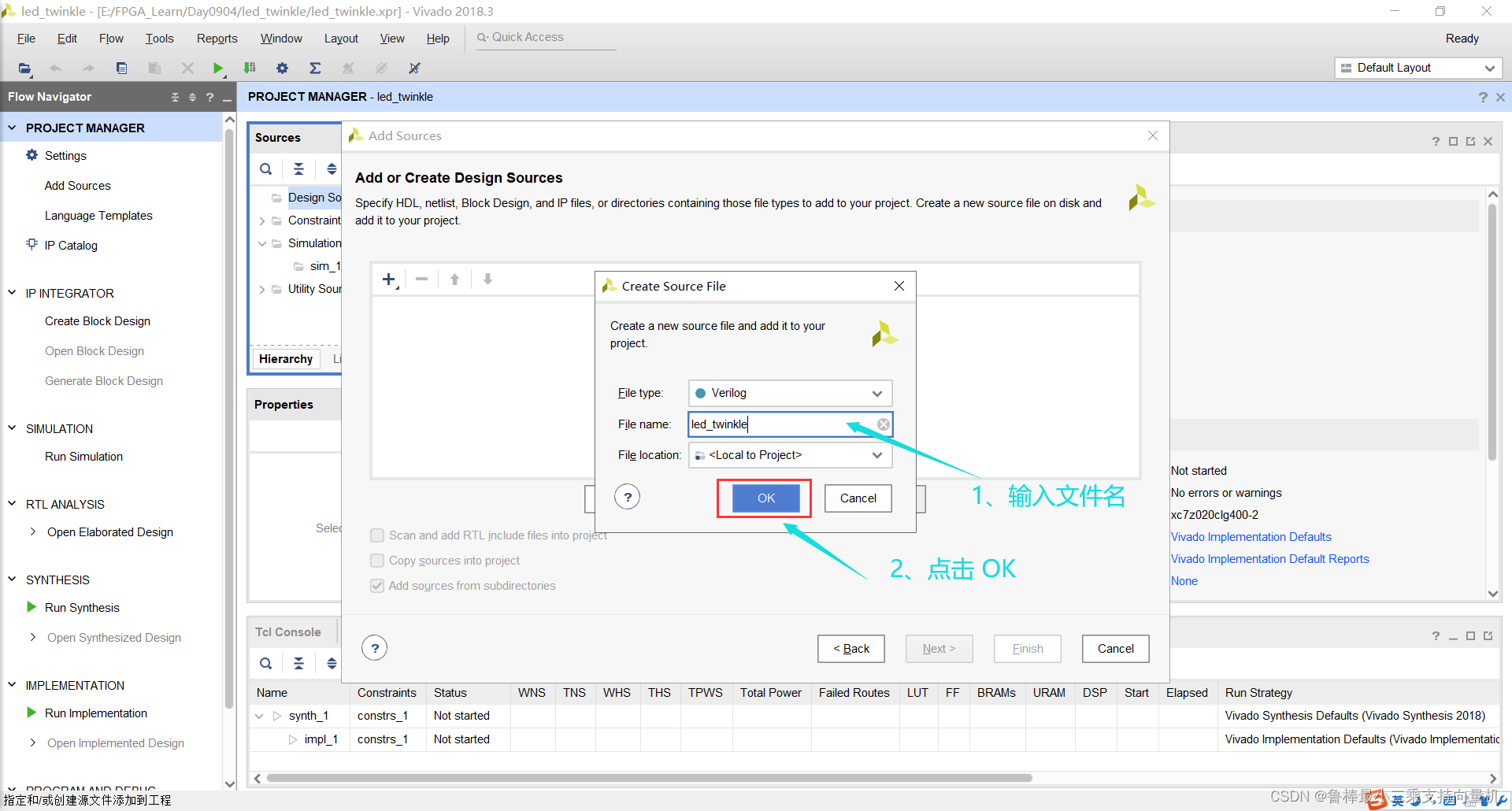Click collapse all icon in Tcl Console

298,663
